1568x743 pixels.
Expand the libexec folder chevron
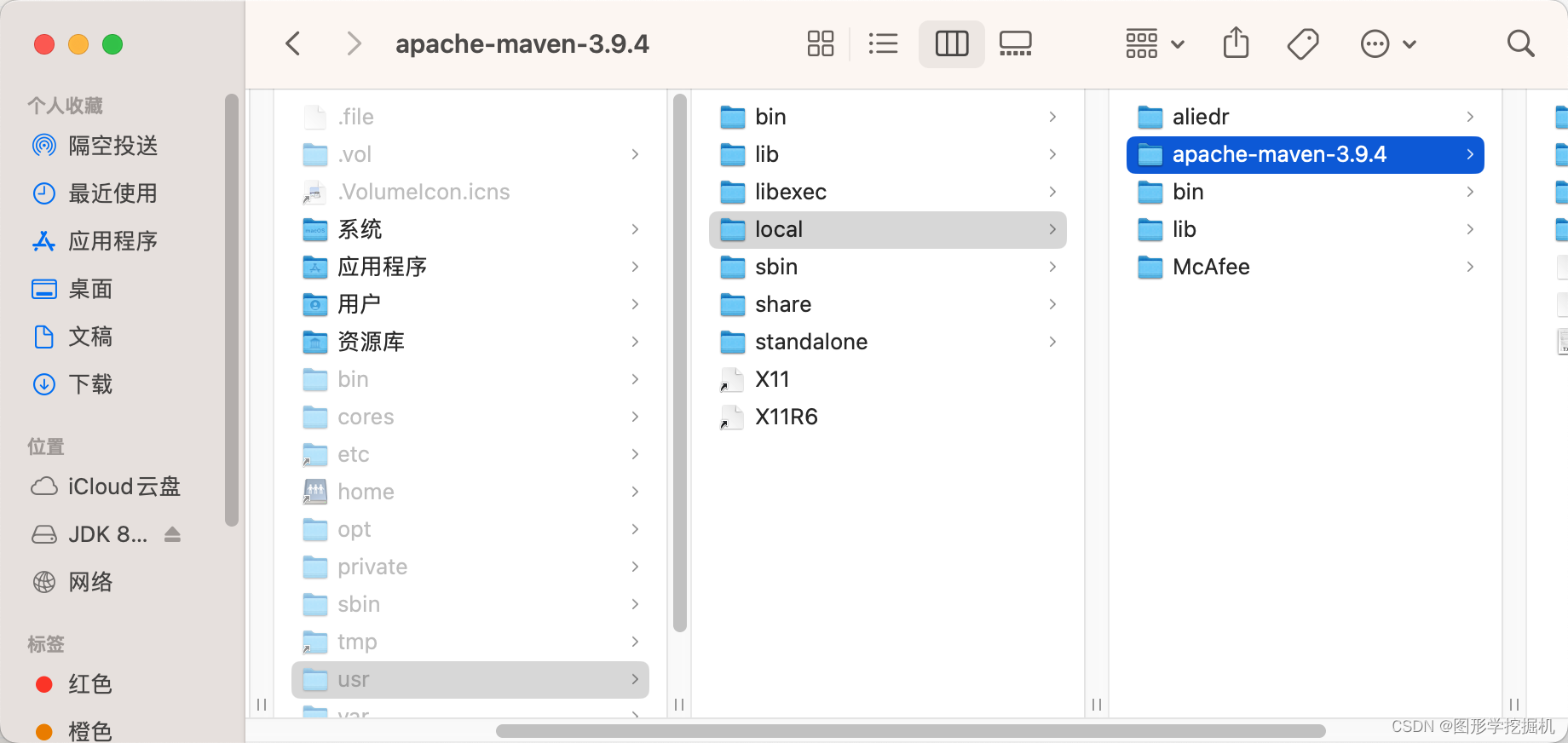[x=1052, y=192]
